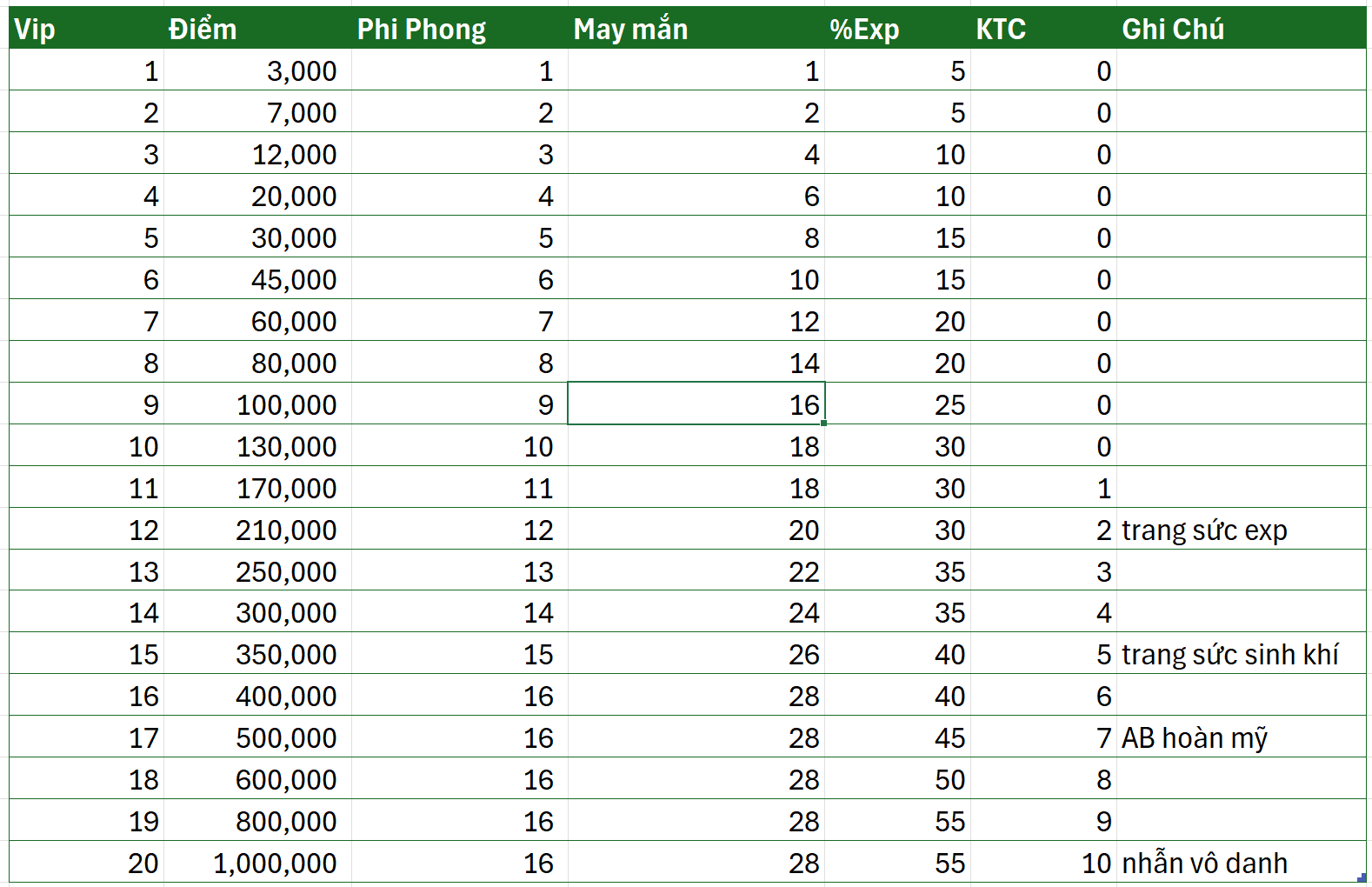The image size is (1372, 887).
Task: Click the table resize handle at bottom-right corner
Action: click(1362, 877)
